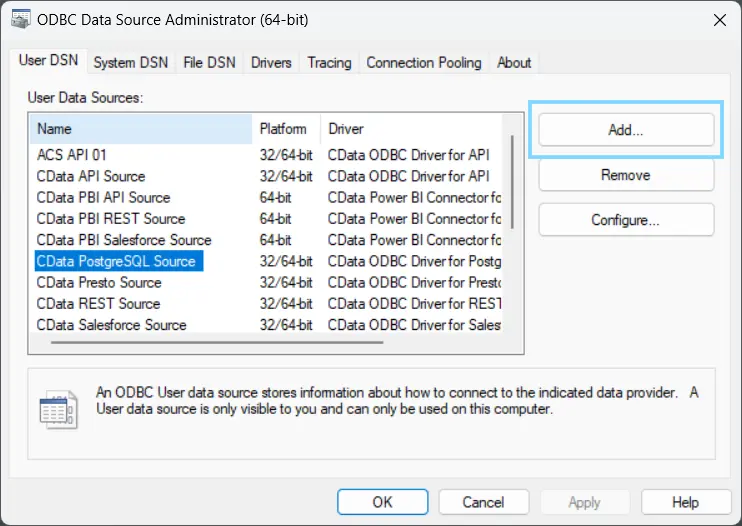742x526 pixels.
Task: Open the File DSN tab
Action: click(x=209, y=62)
